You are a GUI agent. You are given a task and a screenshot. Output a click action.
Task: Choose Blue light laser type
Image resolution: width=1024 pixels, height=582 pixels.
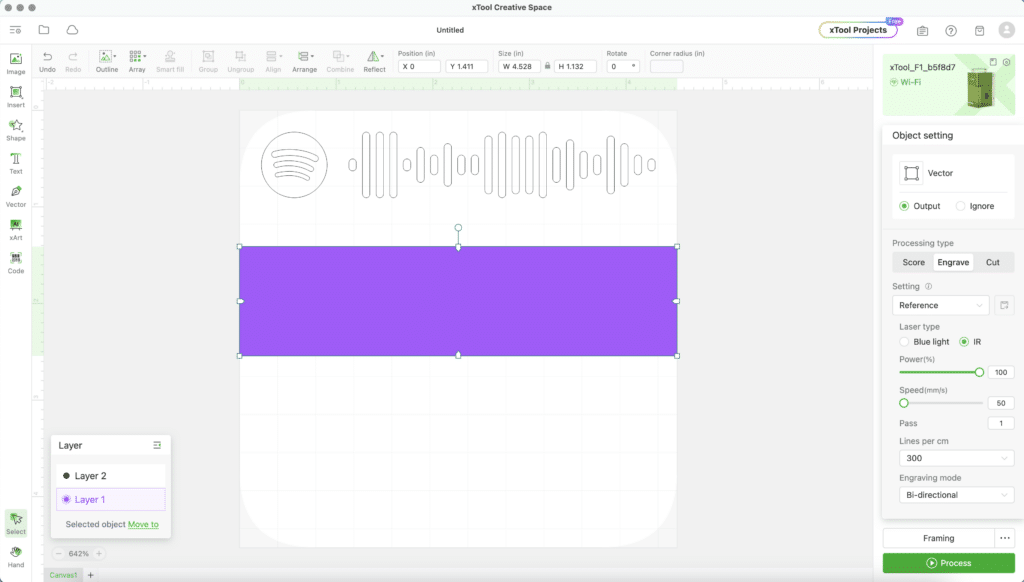pyautogui.click(x=904, y=342)
